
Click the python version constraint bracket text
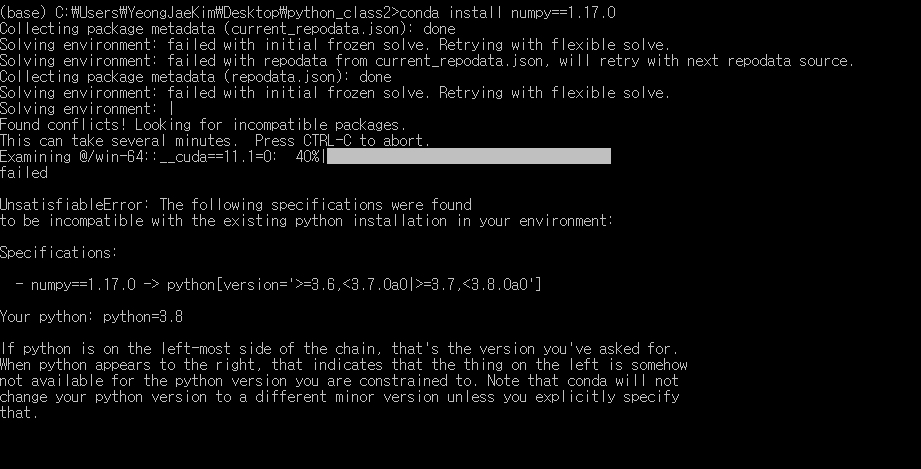click(x=354, y=285)
